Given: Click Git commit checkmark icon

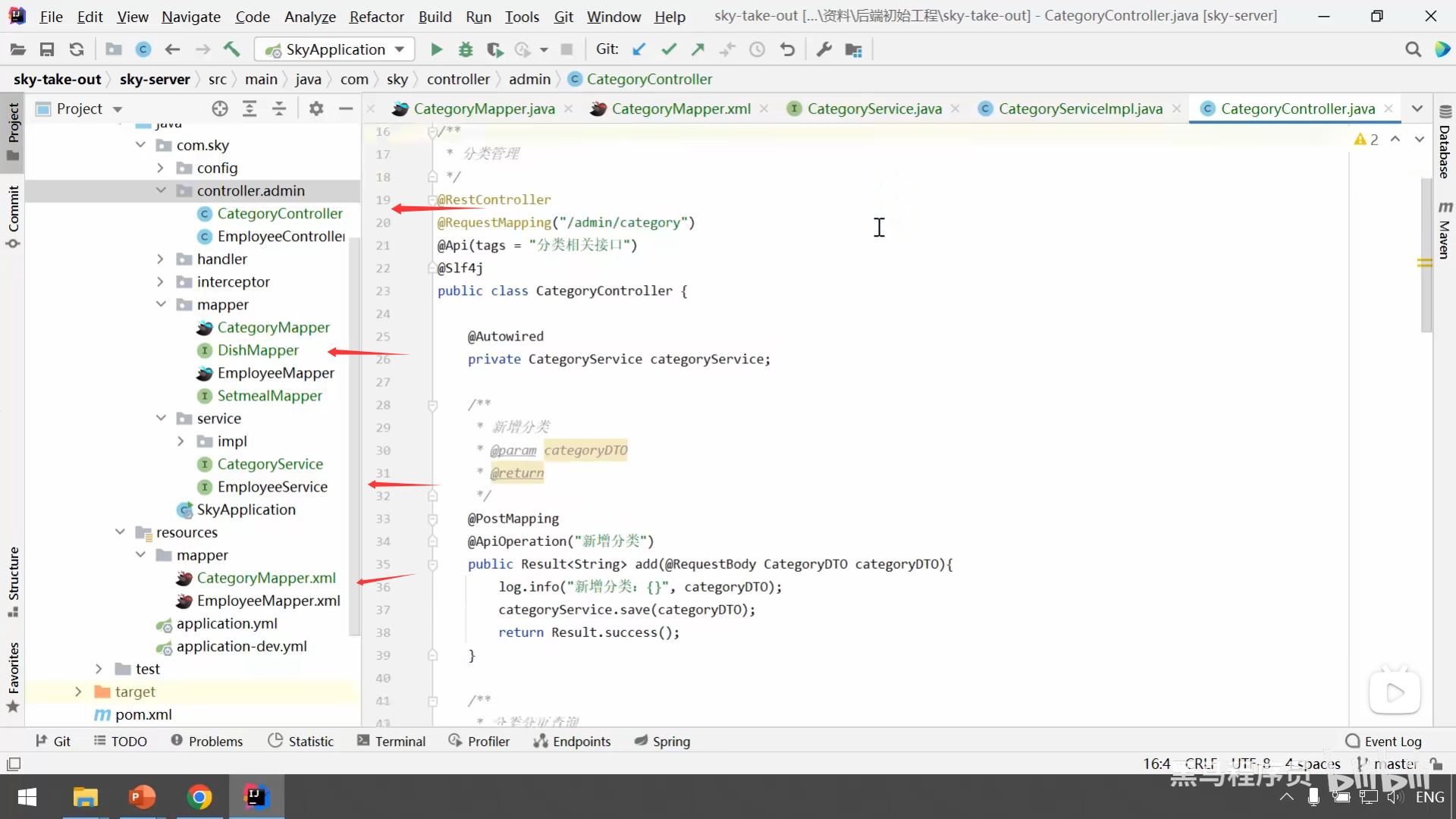Looking at the screenshot, I should pyautogui.click(x=668, y=50).
